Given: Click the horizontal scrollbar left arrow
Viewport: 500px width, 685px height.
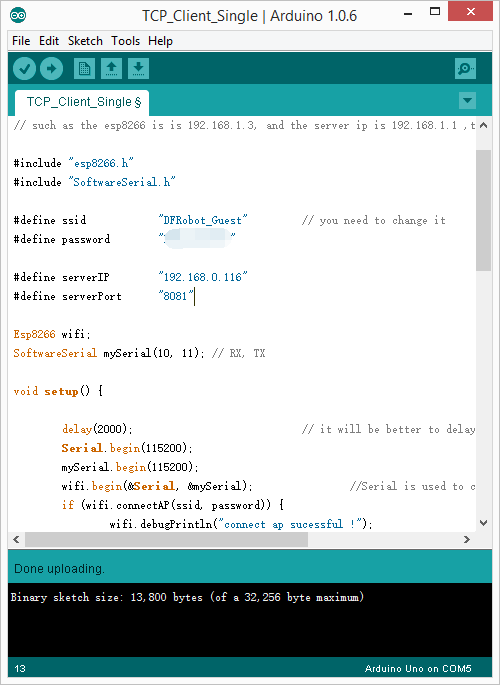Looking at the screenshot, I should click(x=17, y=540).
